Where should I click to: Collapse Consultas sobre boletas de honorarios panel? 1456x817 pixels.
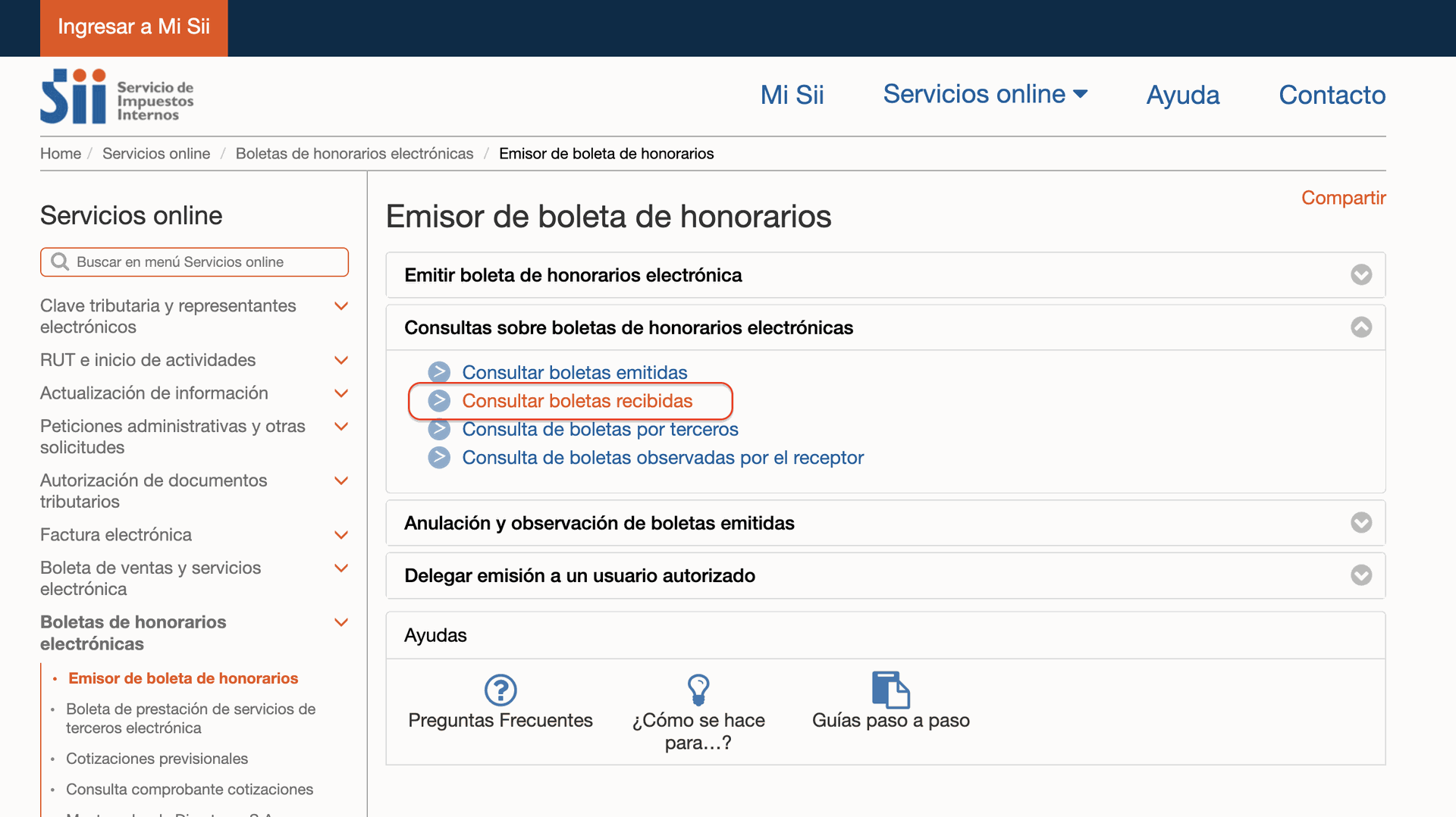[x=1361, y=327]
